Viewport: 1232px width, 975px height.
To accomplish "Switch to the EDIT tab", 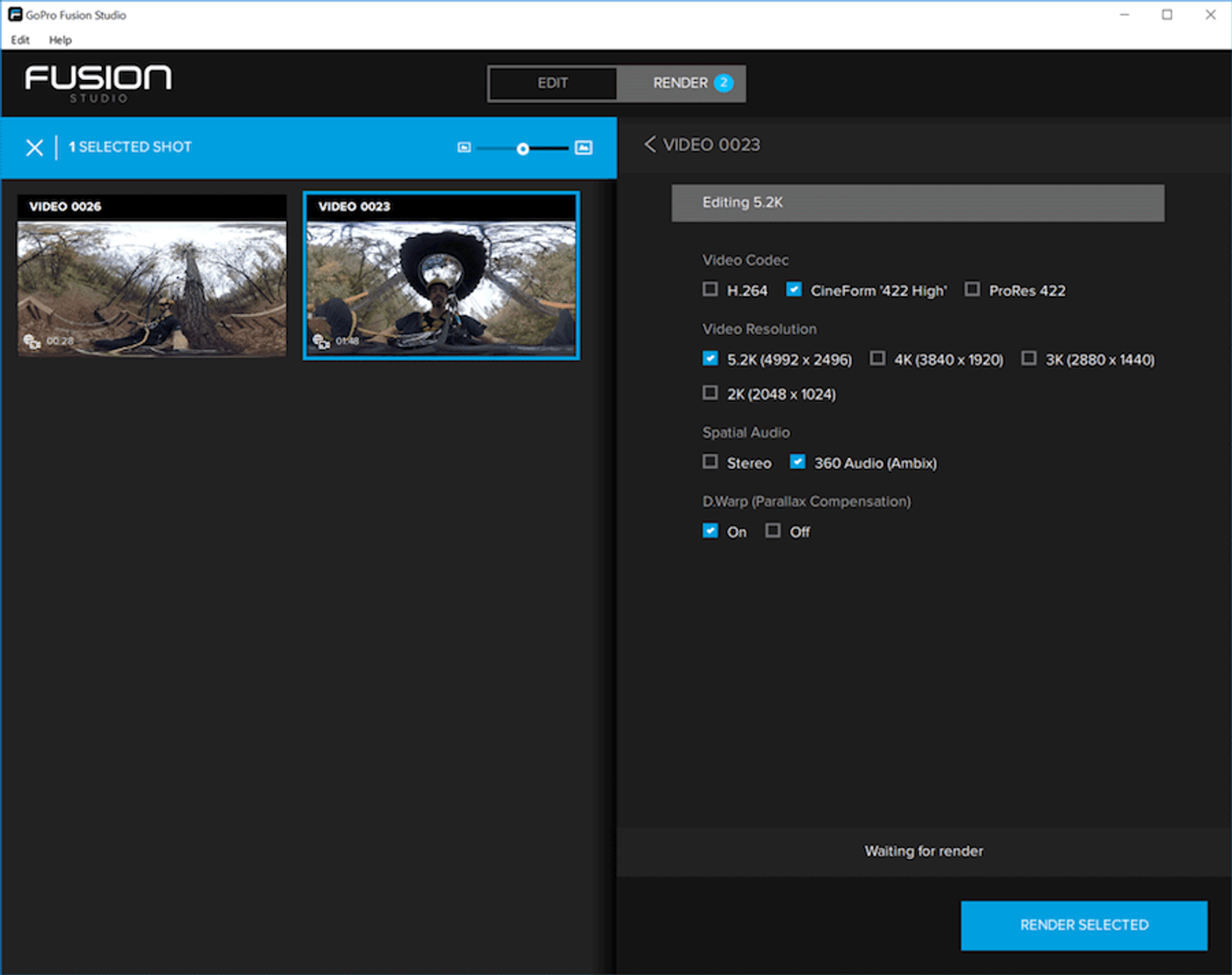I will point(552,83).
